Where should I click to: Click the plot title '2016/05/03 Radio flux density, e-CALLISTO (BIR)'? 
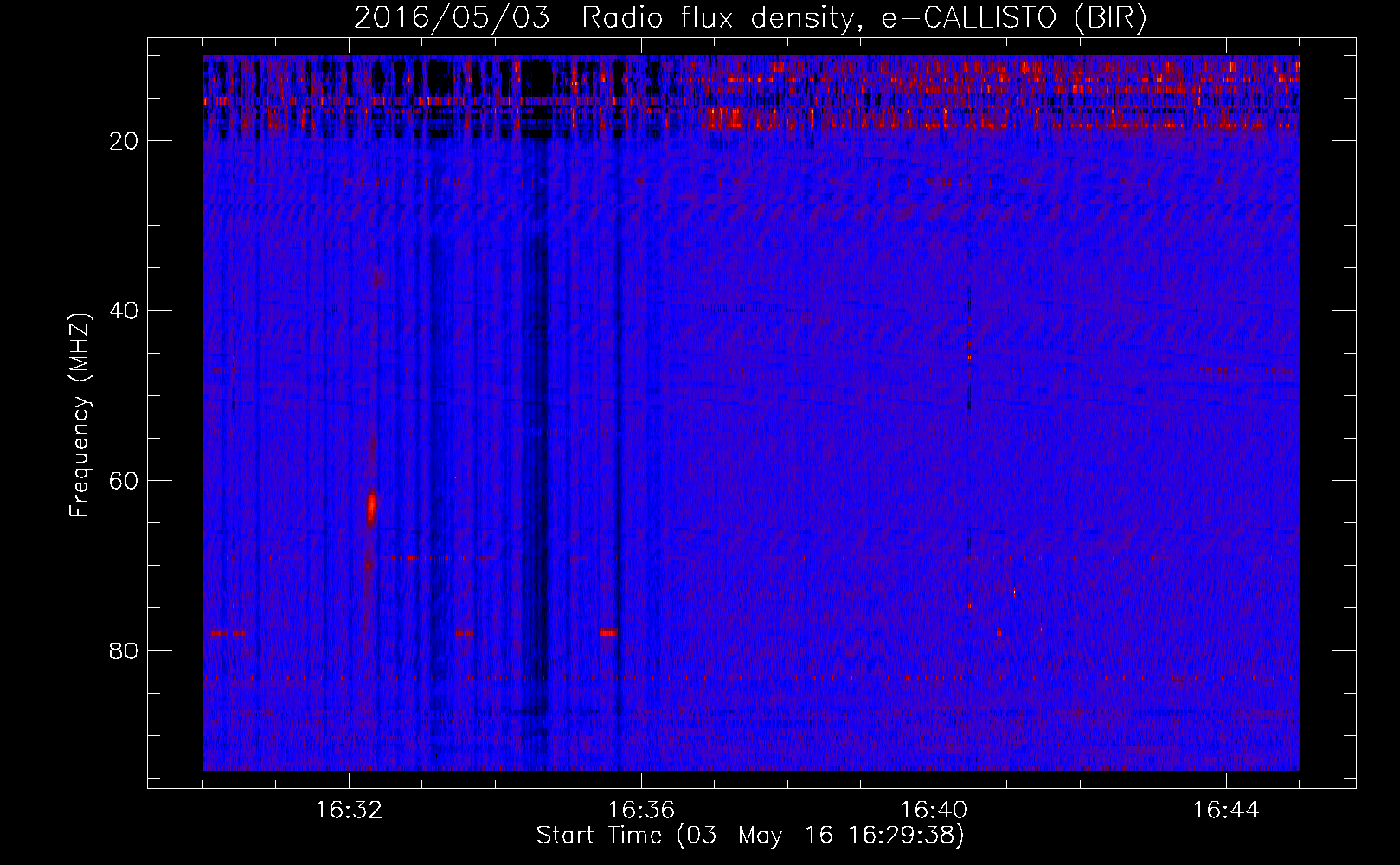750,17
